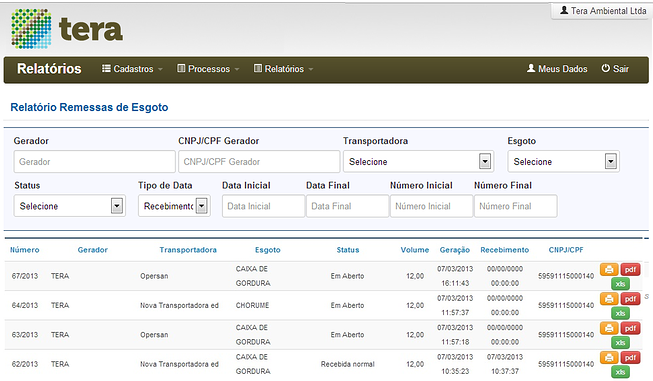Sort by Esgoto column header
The image size is (653, 381).
268,250
